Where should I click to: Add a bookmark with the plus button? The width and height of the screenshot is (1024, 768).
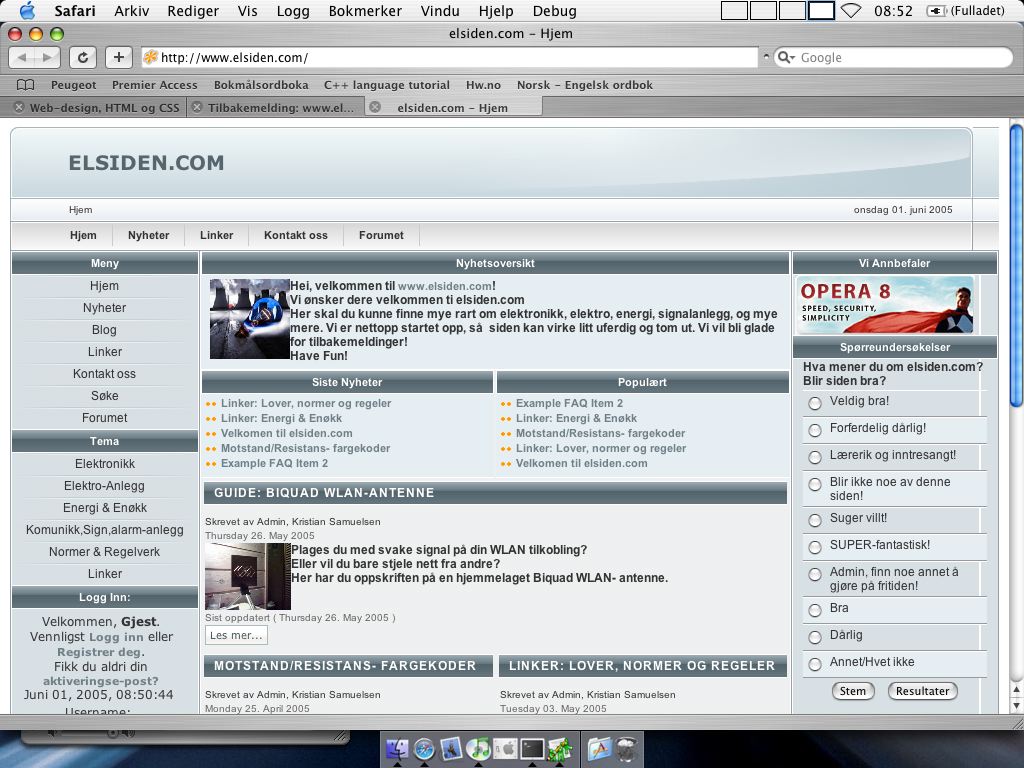[x=118, y=57]
